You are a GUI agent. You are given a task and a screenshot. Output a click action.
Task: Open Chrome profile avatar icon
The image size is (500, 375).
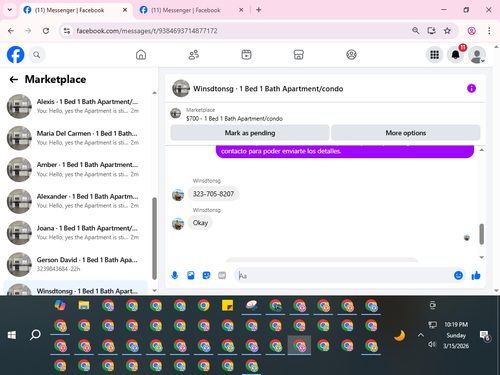(471, 31)
